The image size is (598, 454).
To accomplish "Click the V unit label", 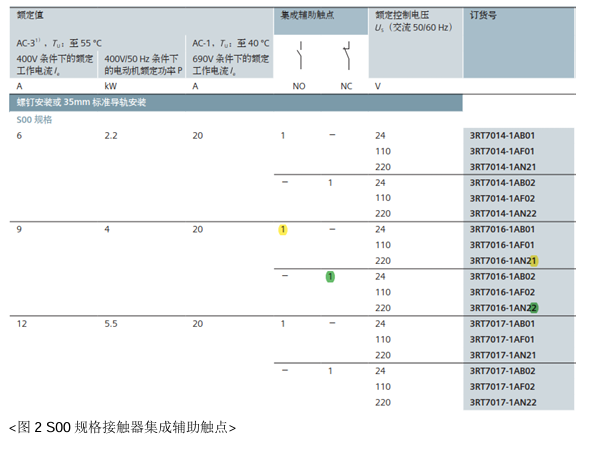I will point(378,86).
